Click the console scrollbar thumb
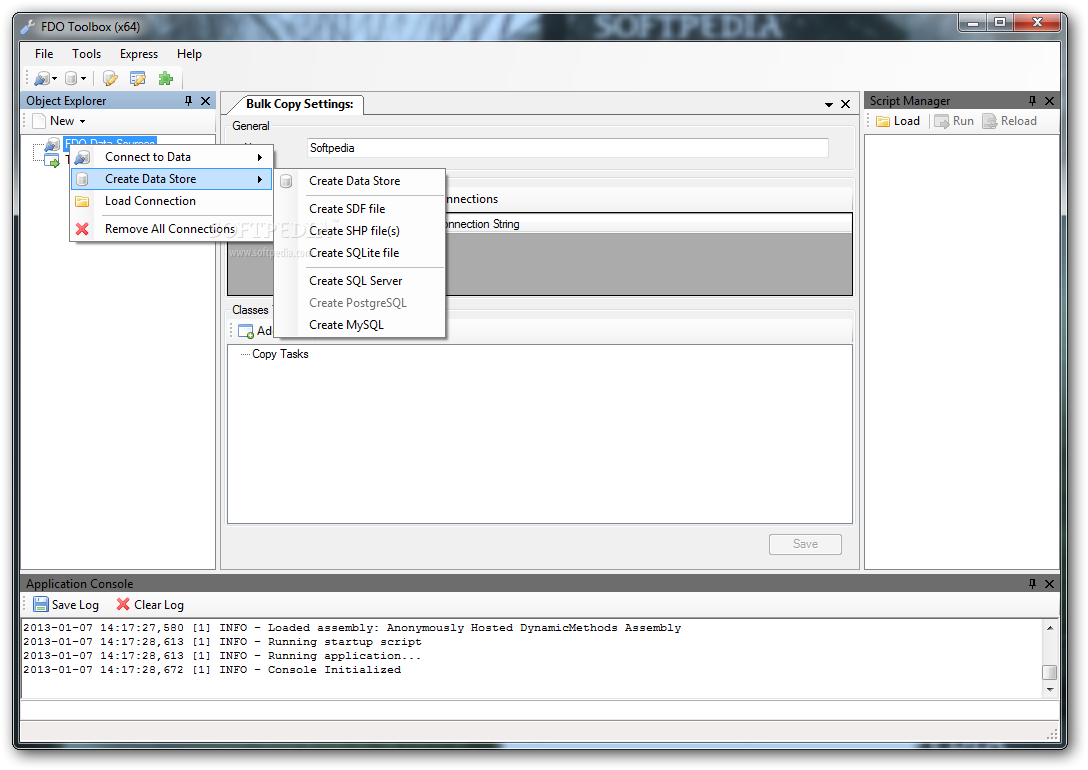 pos(1050,672)
